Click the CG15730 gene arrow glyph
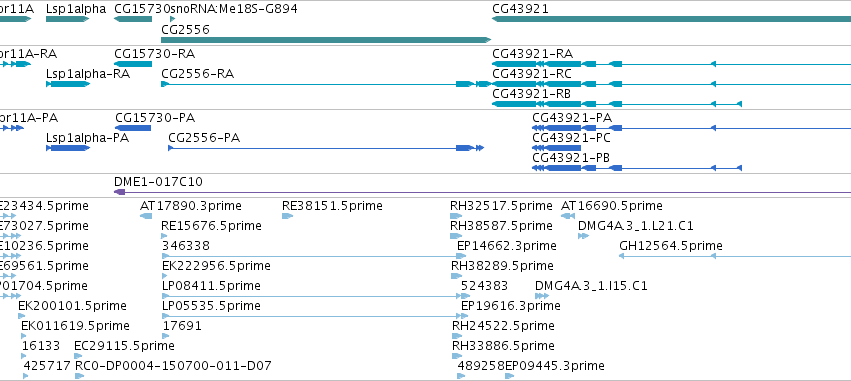 click(133, 19)
